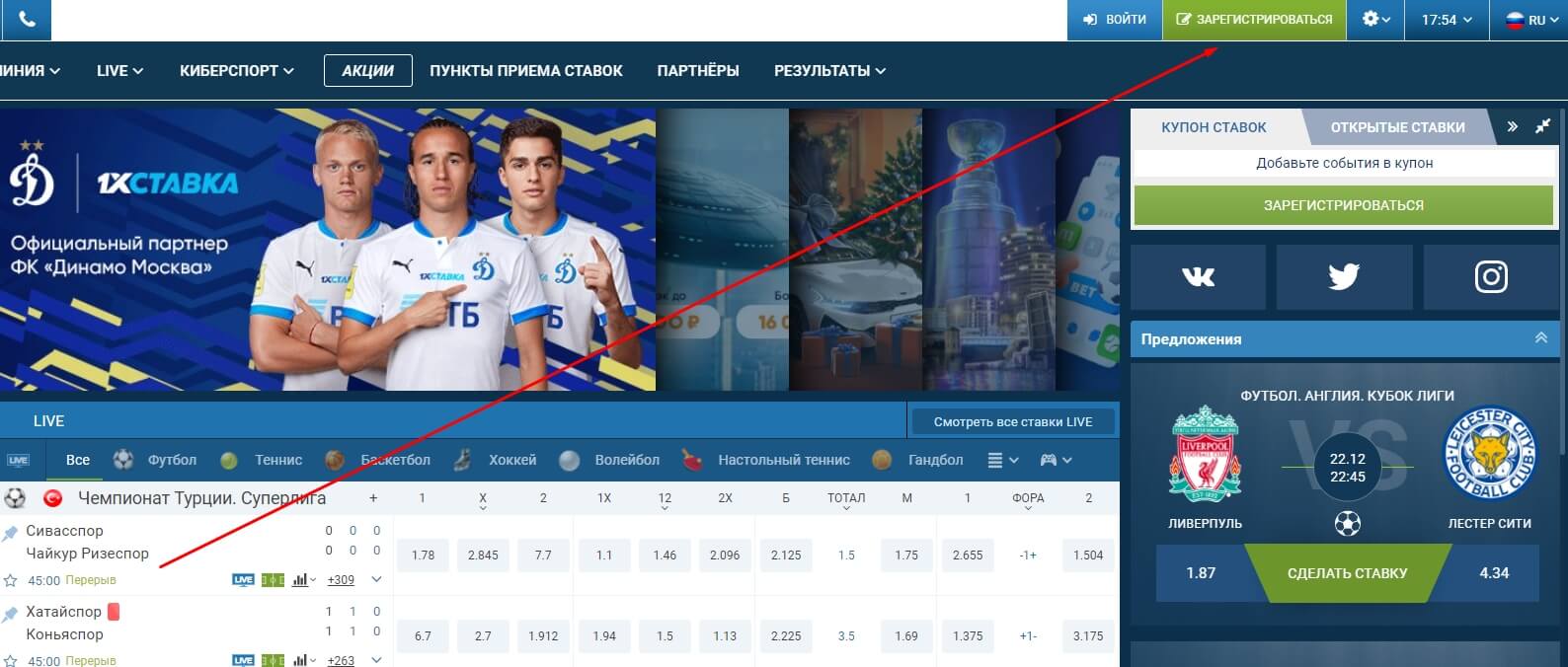The width and height of the screenshot is (1568, 667).
Task: Click the double-arrow coupon panel icon
Action: point(1512,126)
